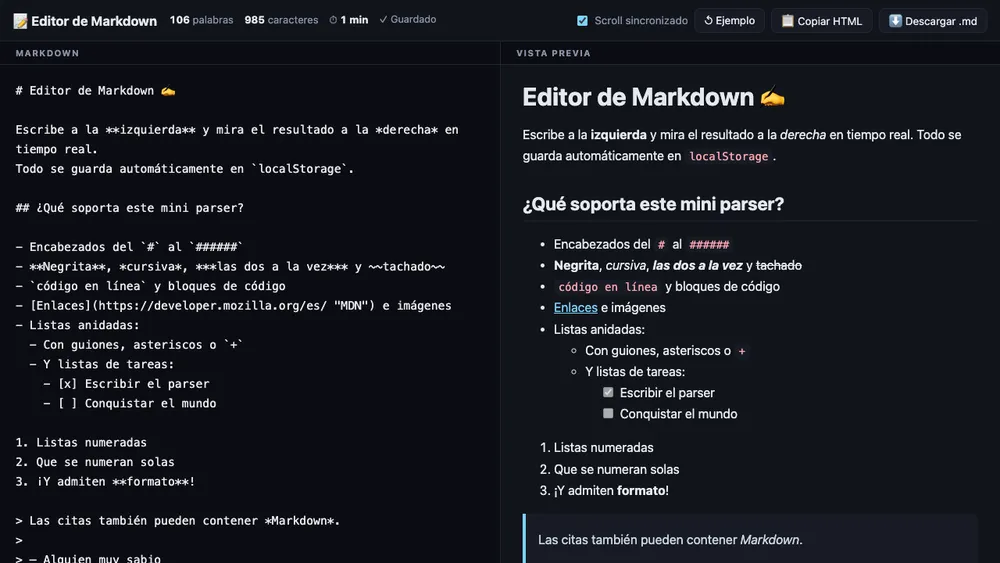Load the Ejemplo sample document
1000x563 pixels.
tap(729, 20)
